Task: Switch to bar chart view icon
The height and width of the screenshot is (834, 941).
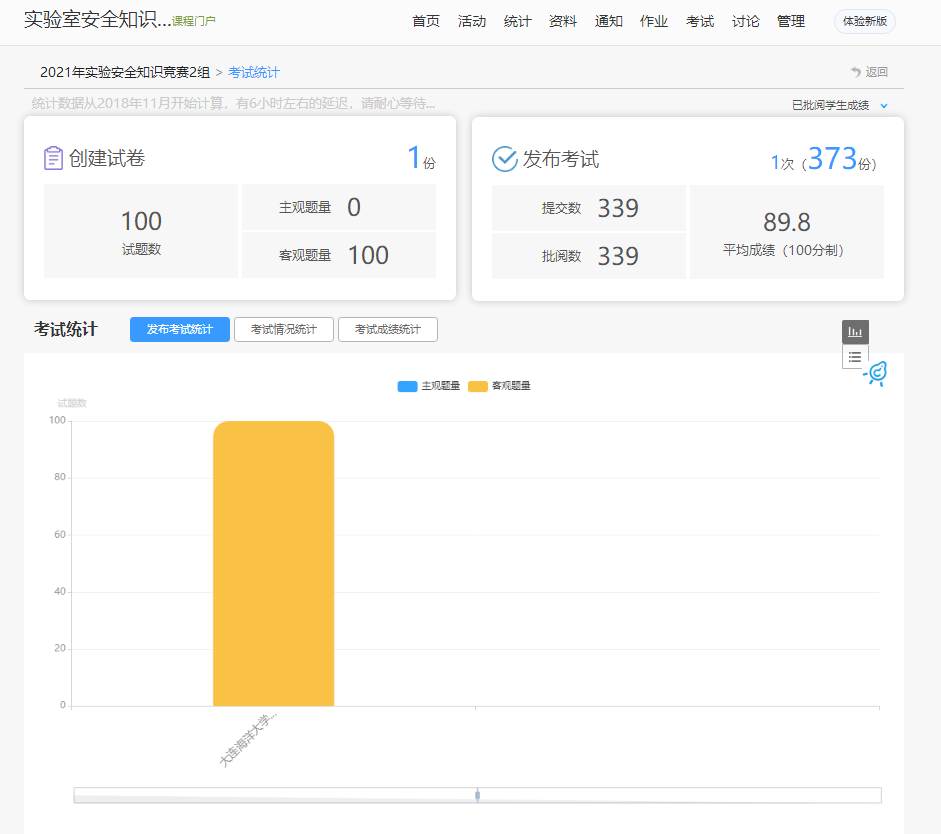Action: (x=855, y=332)
